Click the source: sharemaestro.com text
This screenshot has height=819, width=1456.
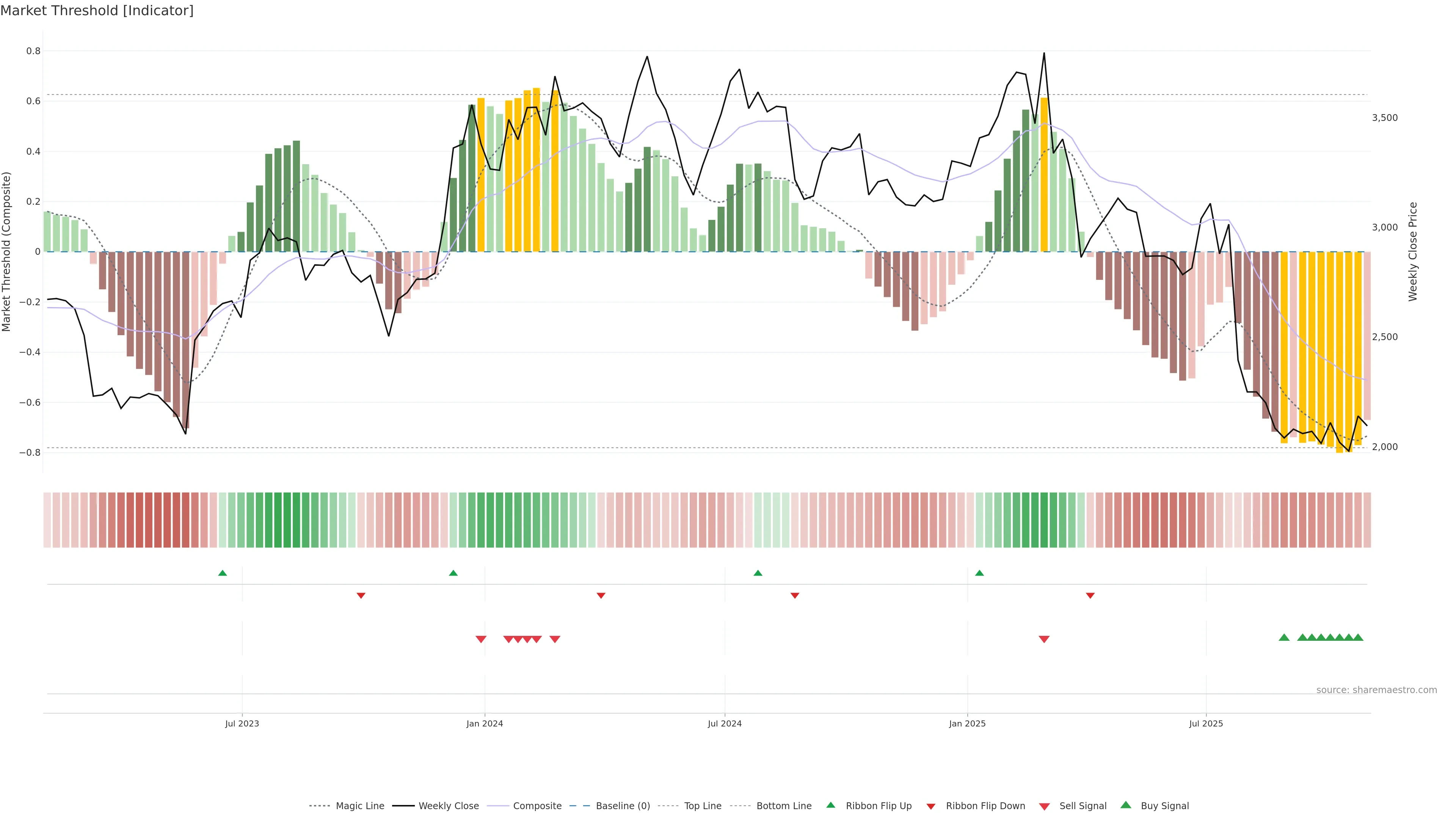pyautogui.click(x=1376, y=690)
